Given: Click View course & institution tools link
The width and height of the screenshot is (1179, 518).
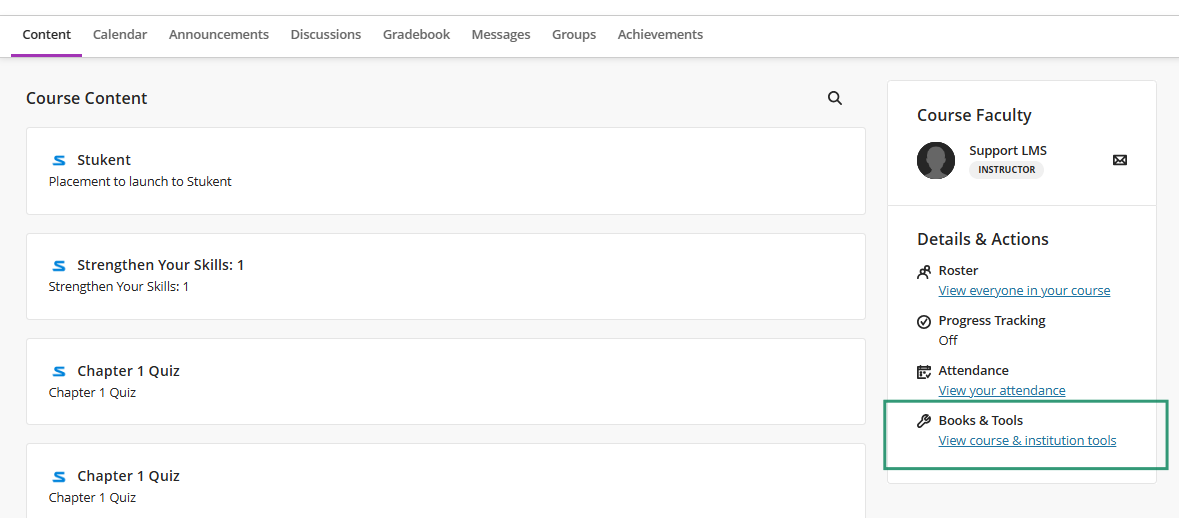Looking at the screenshot, I should click(1027, 441).
